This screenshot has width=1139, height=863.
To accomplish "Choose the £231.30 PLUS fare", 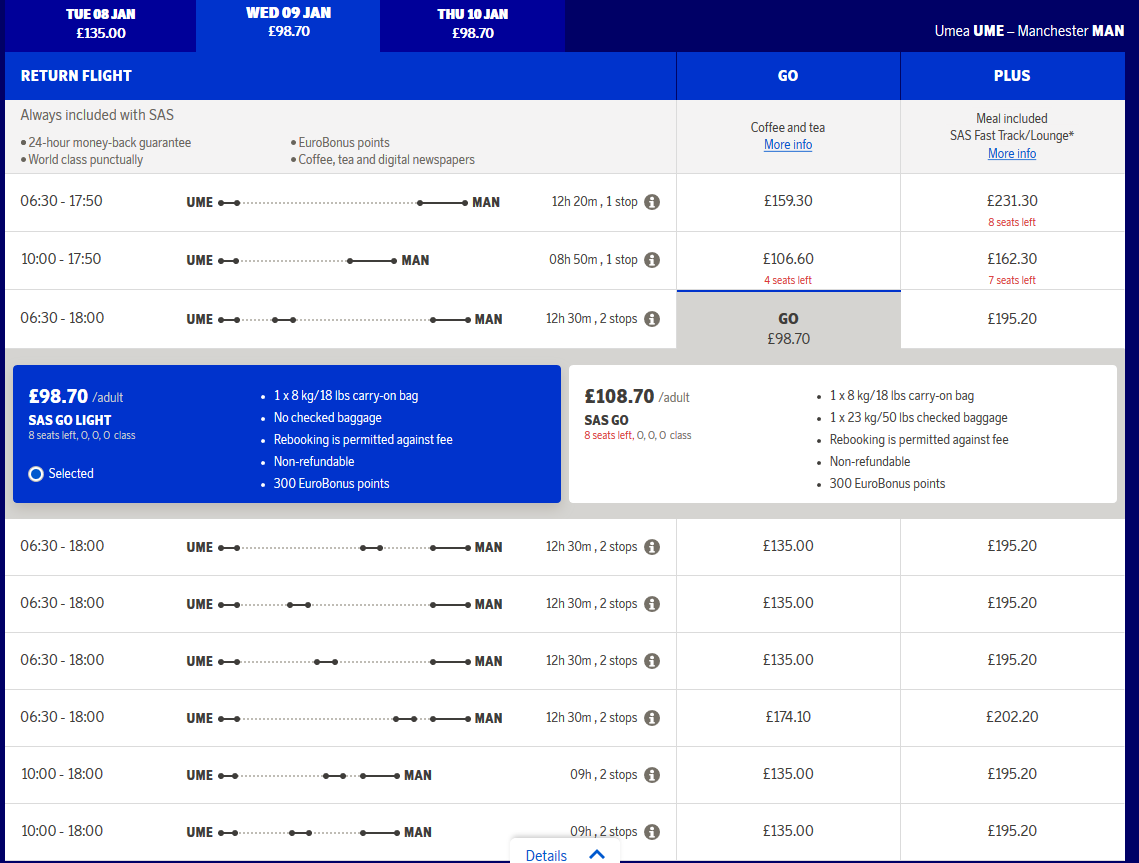I will pyautogui.click(x=1012, y=202).
